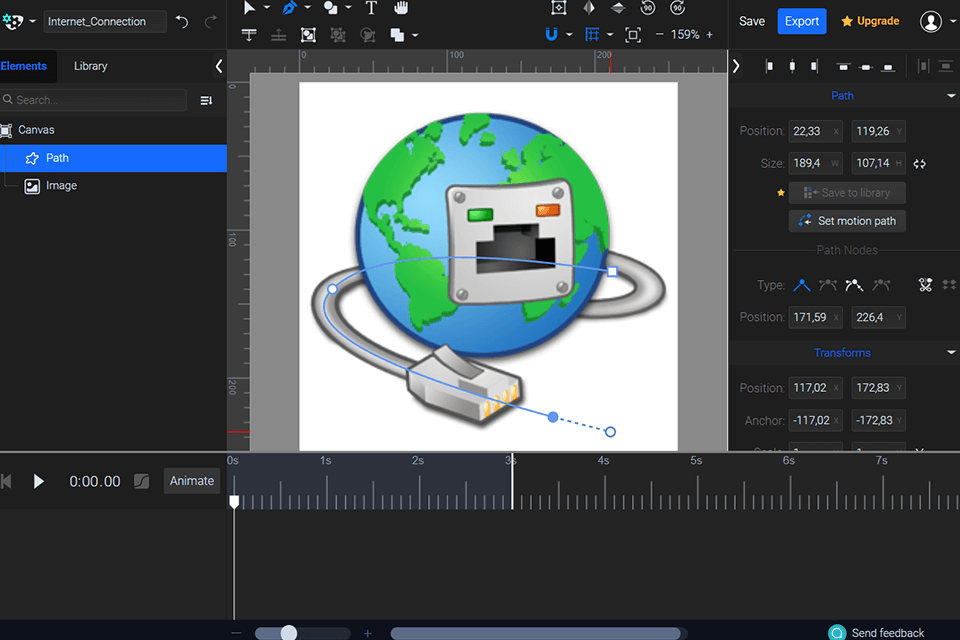Align elements to bottom edge

(x=888, y=67)
